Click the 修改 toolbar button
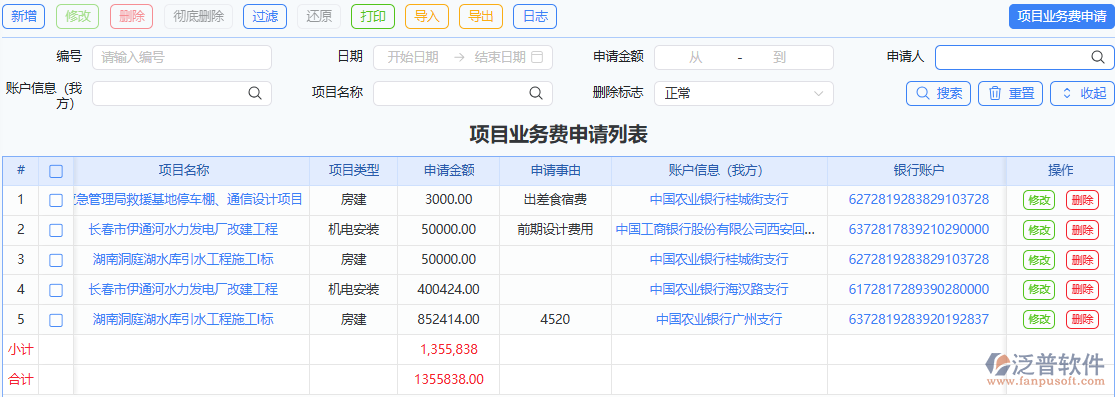This screenshot has width=1115, height=397. click(x=78, y=16)
